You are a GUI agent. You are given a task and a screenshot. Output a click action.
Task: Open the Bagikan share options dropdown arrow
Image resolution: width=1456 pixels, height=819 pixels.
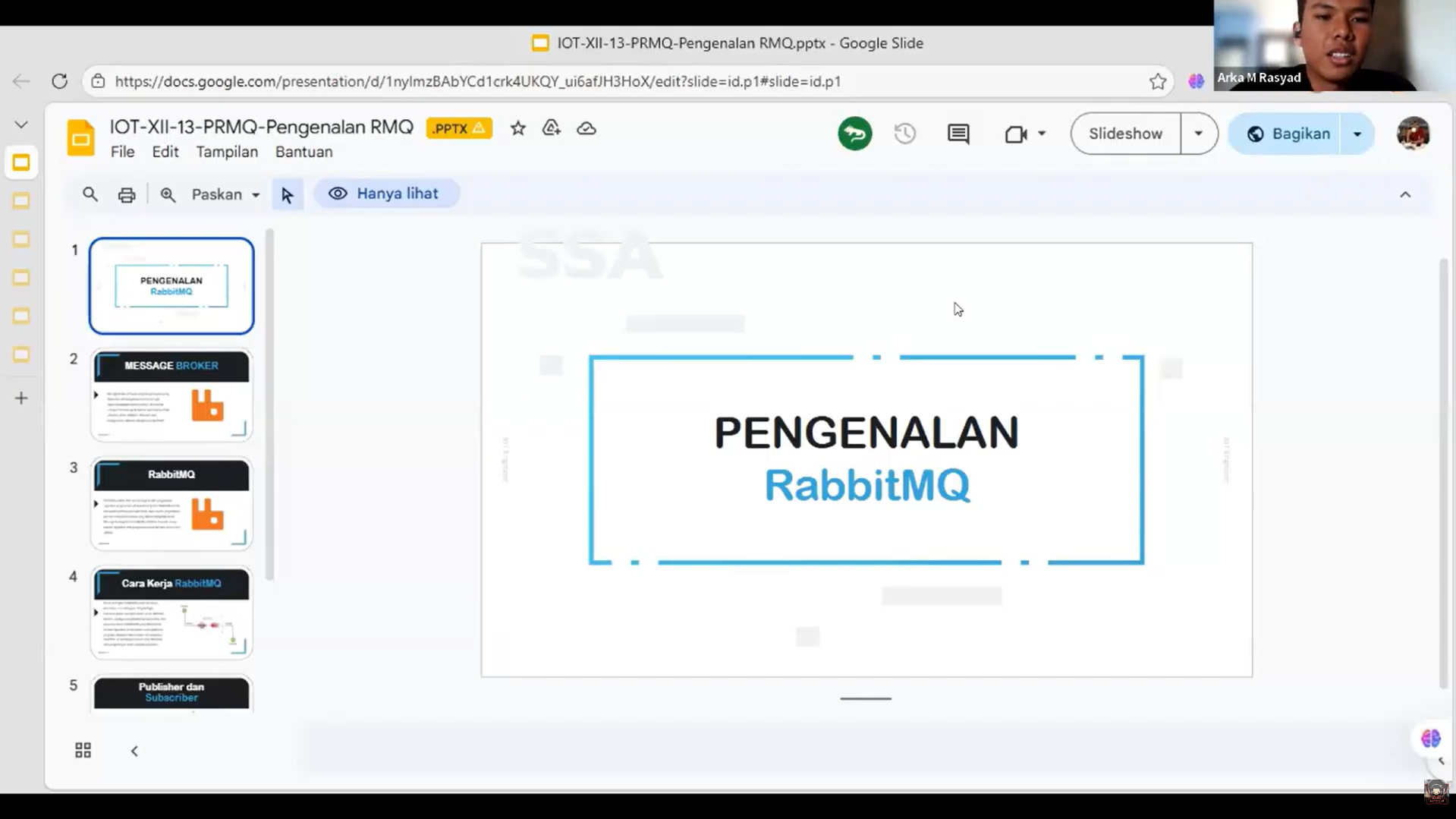[x=1357, y=134]
